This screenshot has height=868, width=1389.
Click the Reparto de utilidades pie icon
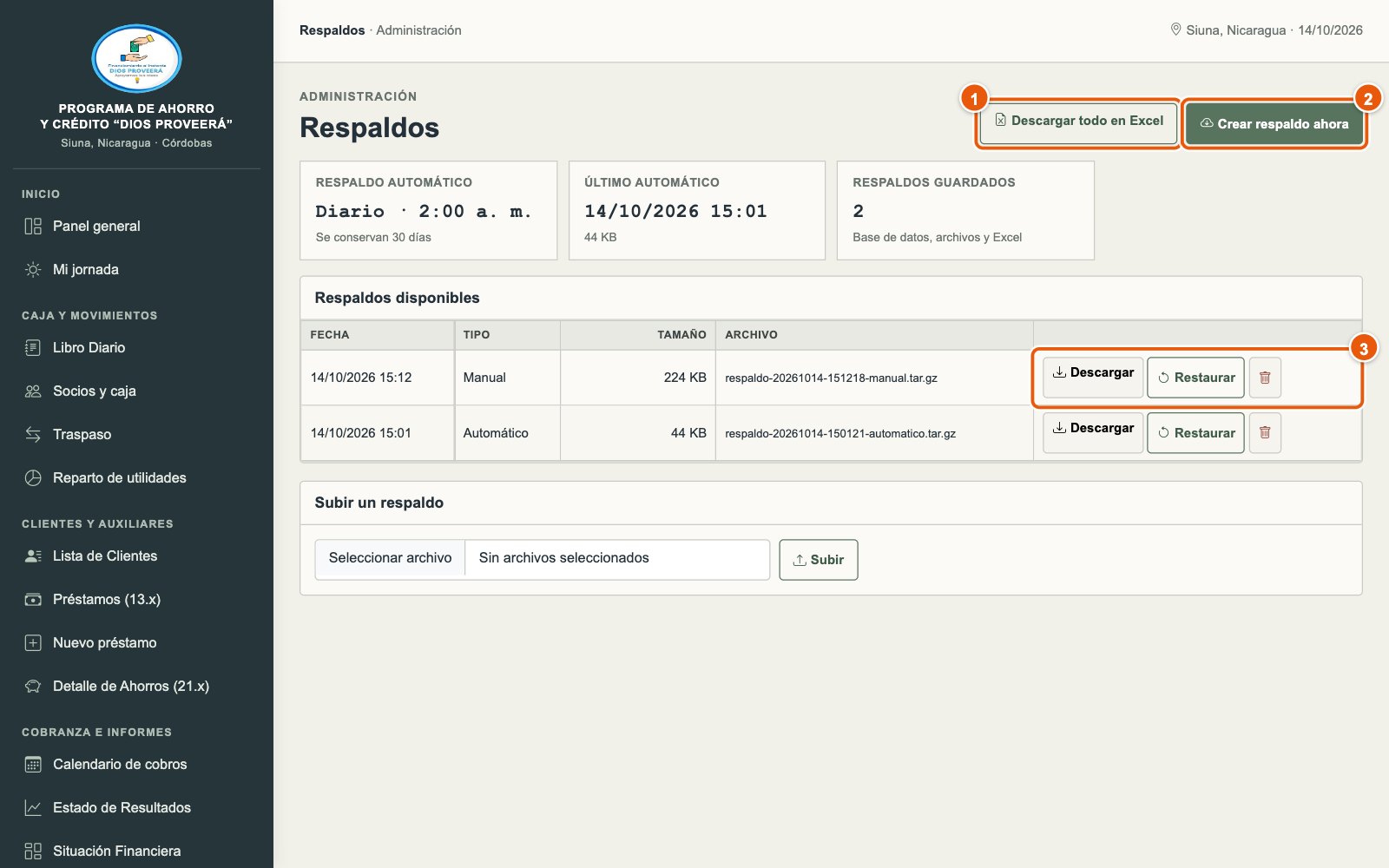(x=33, y=478)
